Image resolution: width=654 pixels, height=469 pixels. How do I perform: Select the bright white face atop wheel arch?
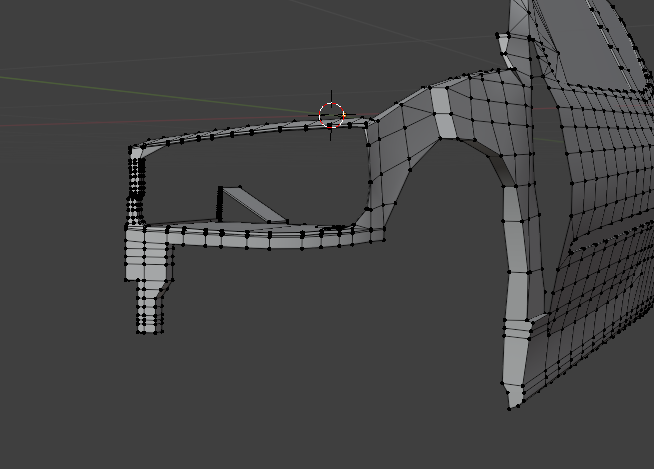tap(444, 113)
